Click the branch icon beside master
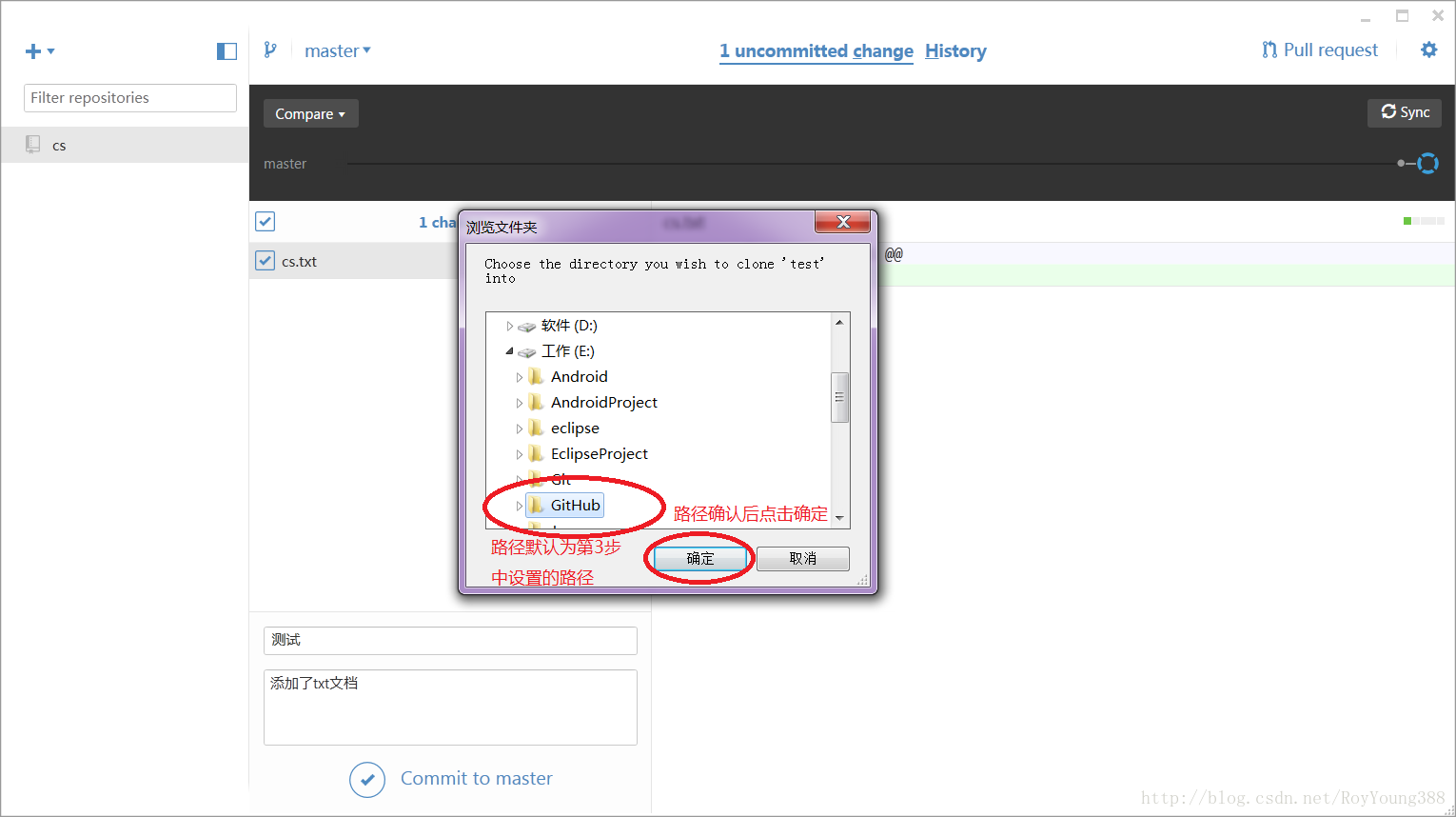The image size is (1456, 817). [270, 50]
